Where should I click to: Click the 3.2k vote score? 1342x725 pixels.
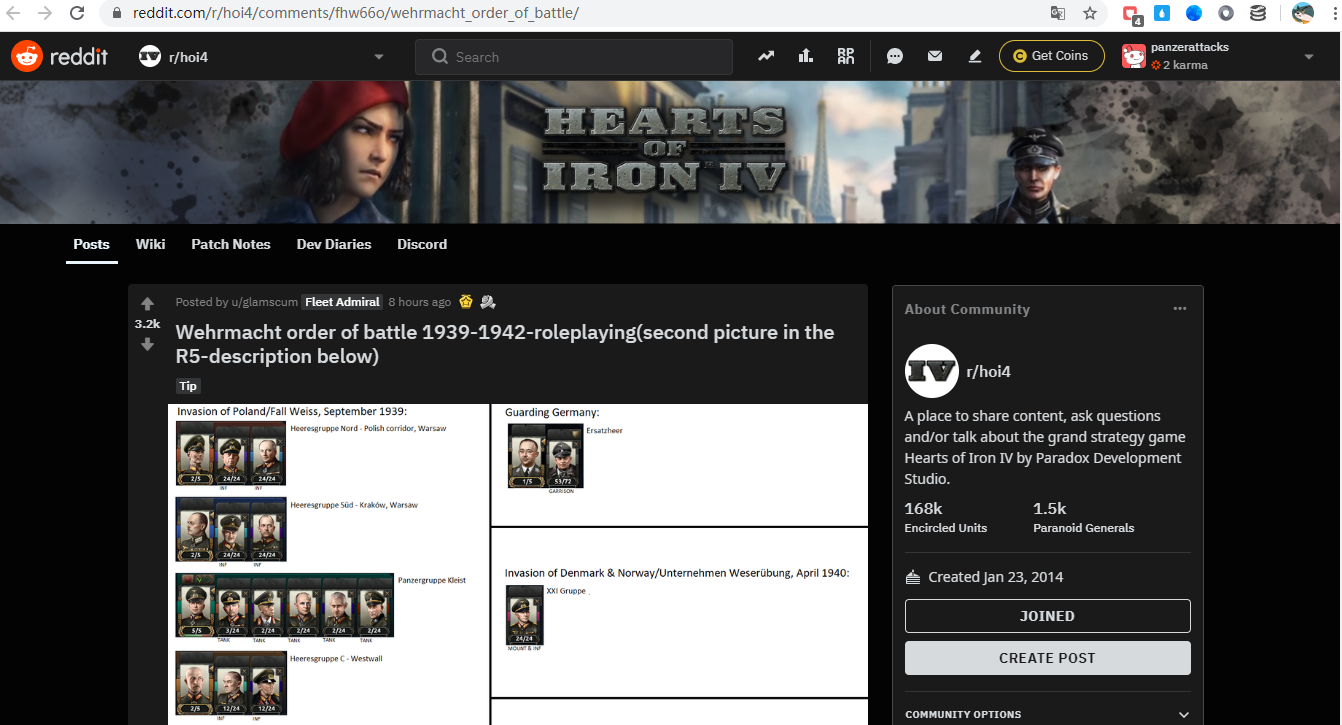(147, 324)
